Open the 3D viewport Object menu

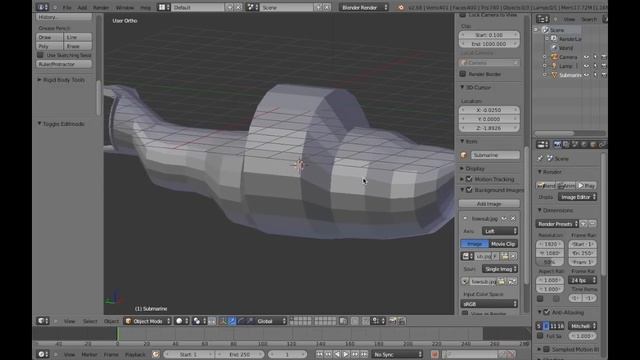[x=111, y=321]
